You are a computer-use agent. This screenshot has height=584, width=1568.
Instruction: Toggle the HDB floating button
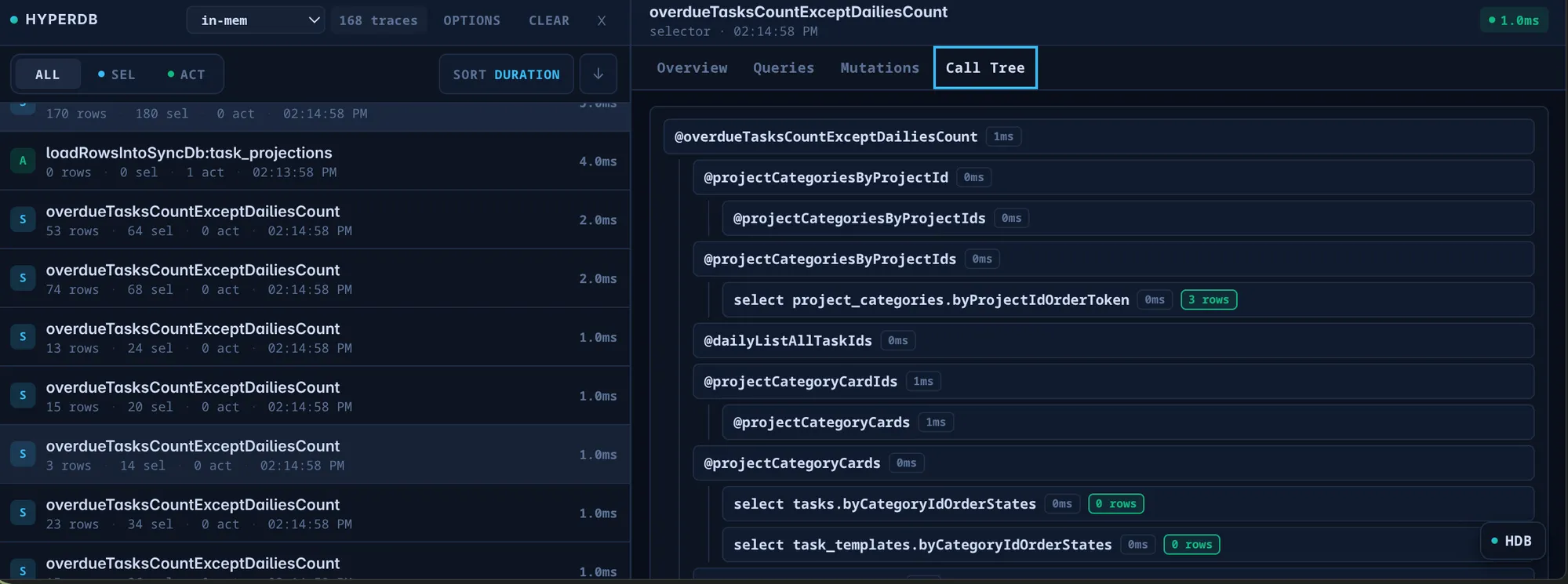click(1512, 541)
